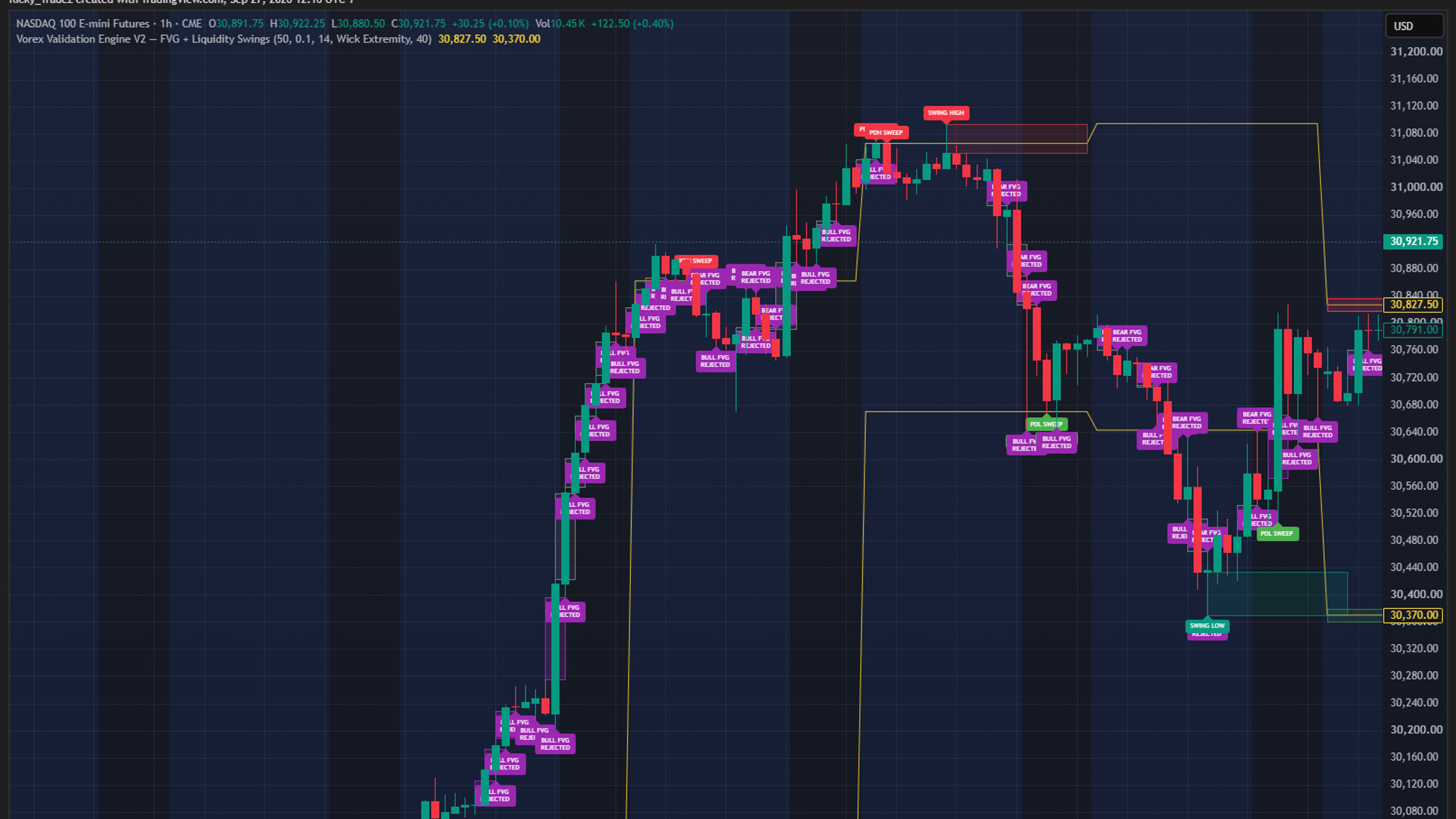Screen dimensions: 1456x819
Task: Click the high value H30,922.25 in legend
Action: point(298,24)
